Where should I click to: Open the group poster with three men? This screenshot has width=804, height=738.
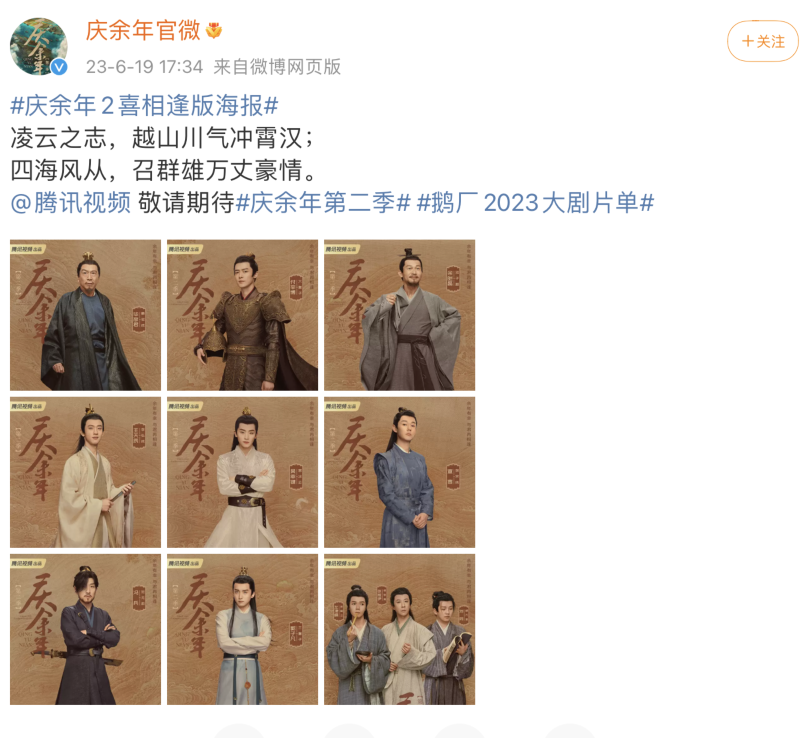(399, 629)
